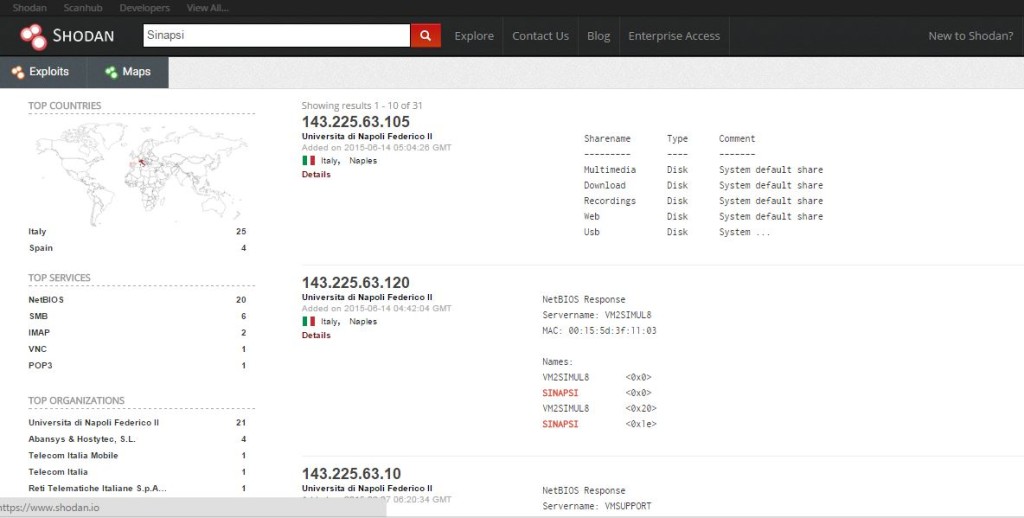Filter by Universita di Napoli Federico II organization
1024x518 pixels.
pos(93,423)
